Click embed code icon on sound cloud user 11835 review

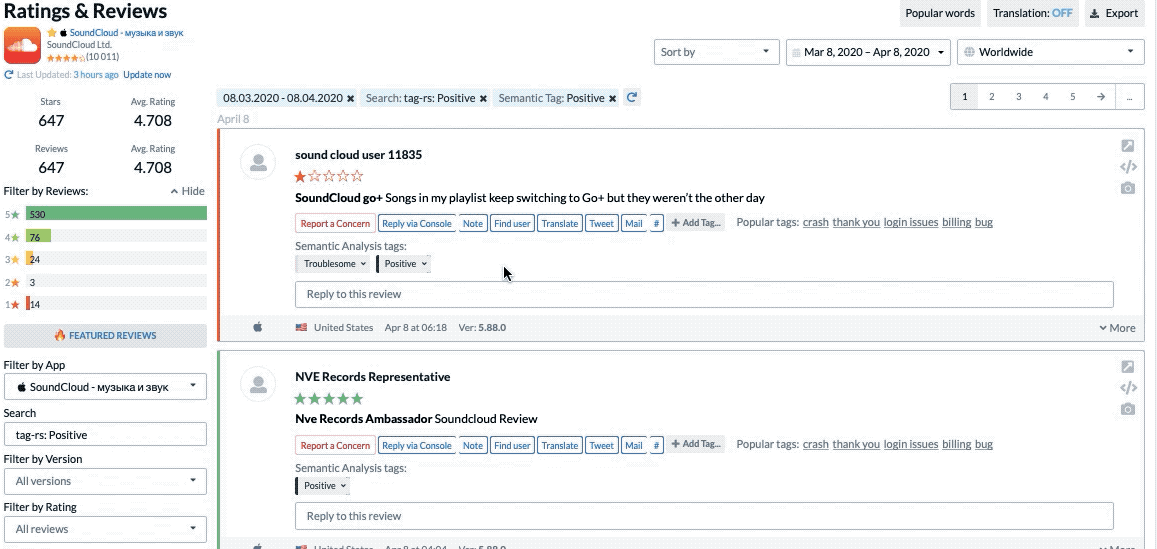[1127, 167]
